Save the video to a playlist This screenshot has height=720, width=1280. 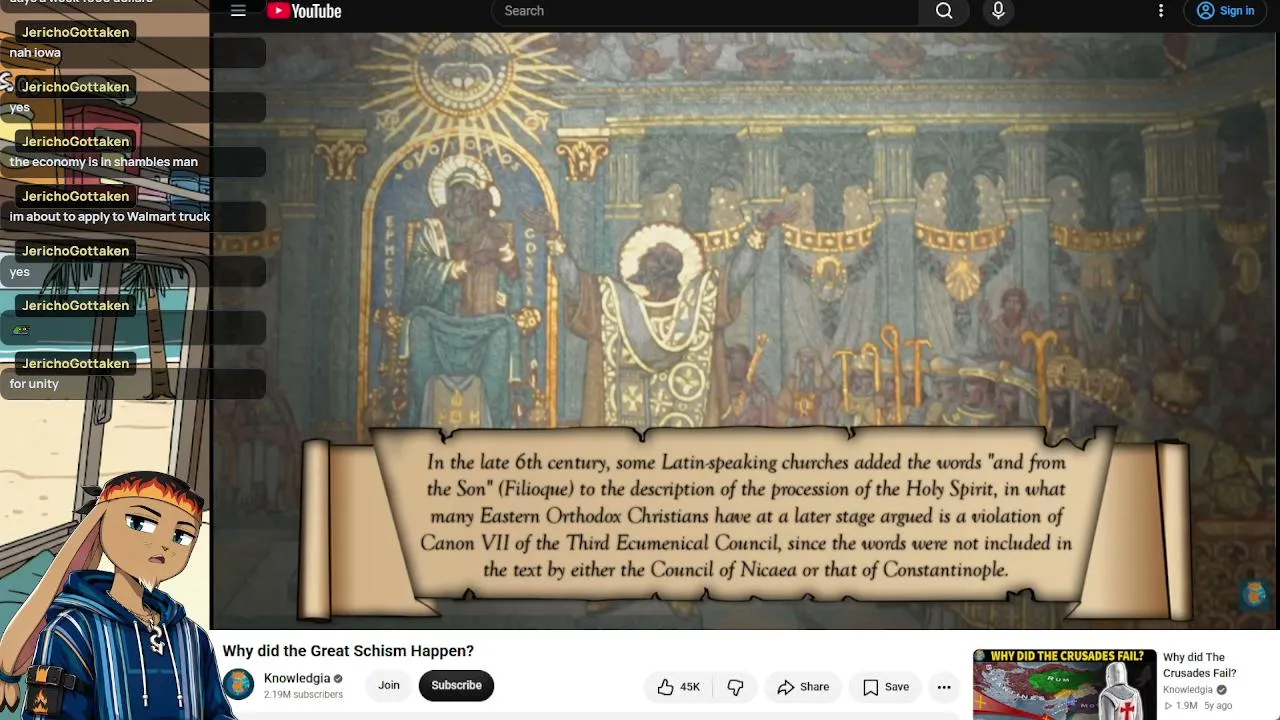tap(886, 687)
